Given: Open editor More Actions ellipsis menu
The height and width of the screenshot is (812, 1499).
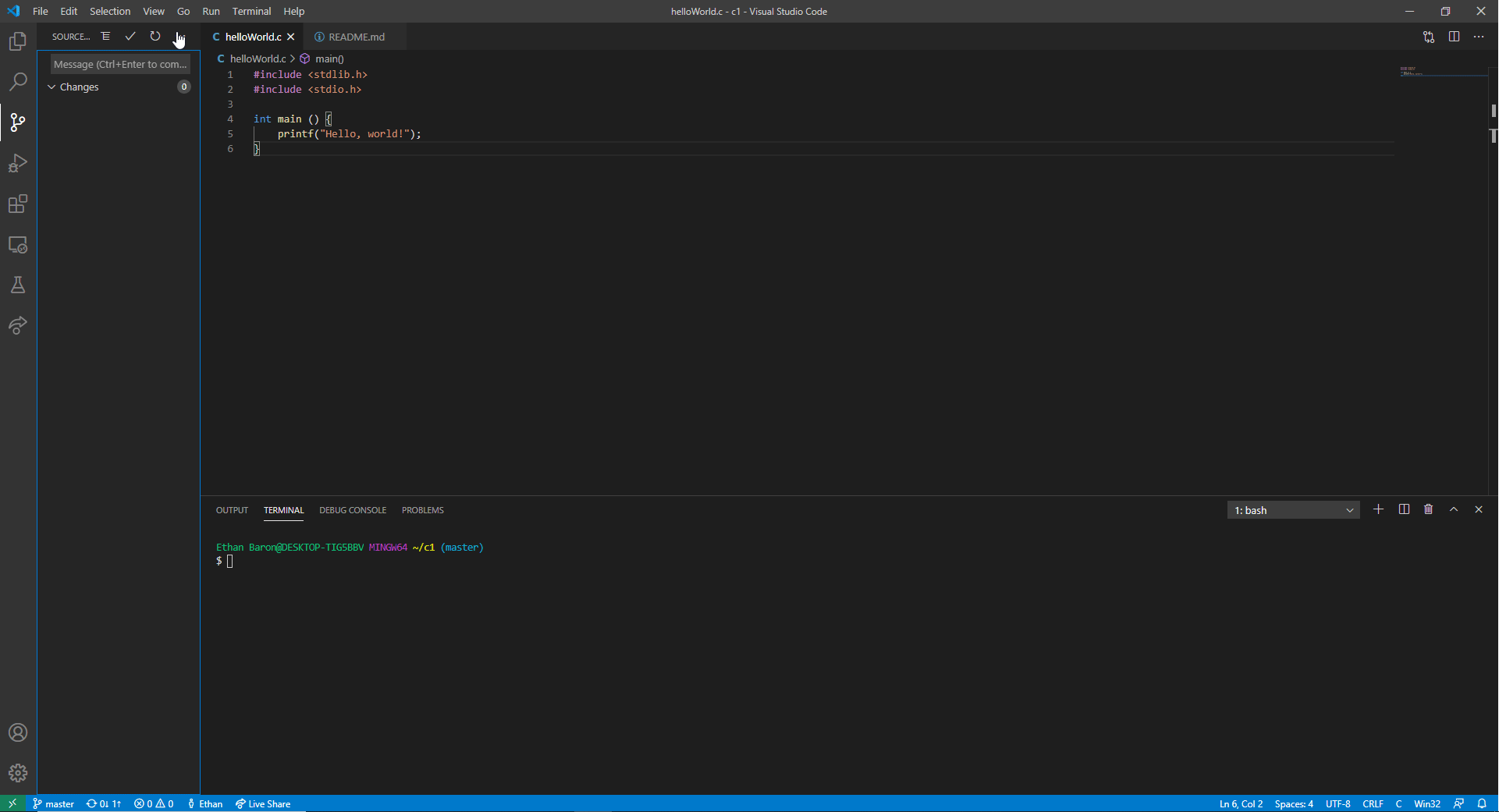Looking at the screenshot, I should (x=1479, y=37).
